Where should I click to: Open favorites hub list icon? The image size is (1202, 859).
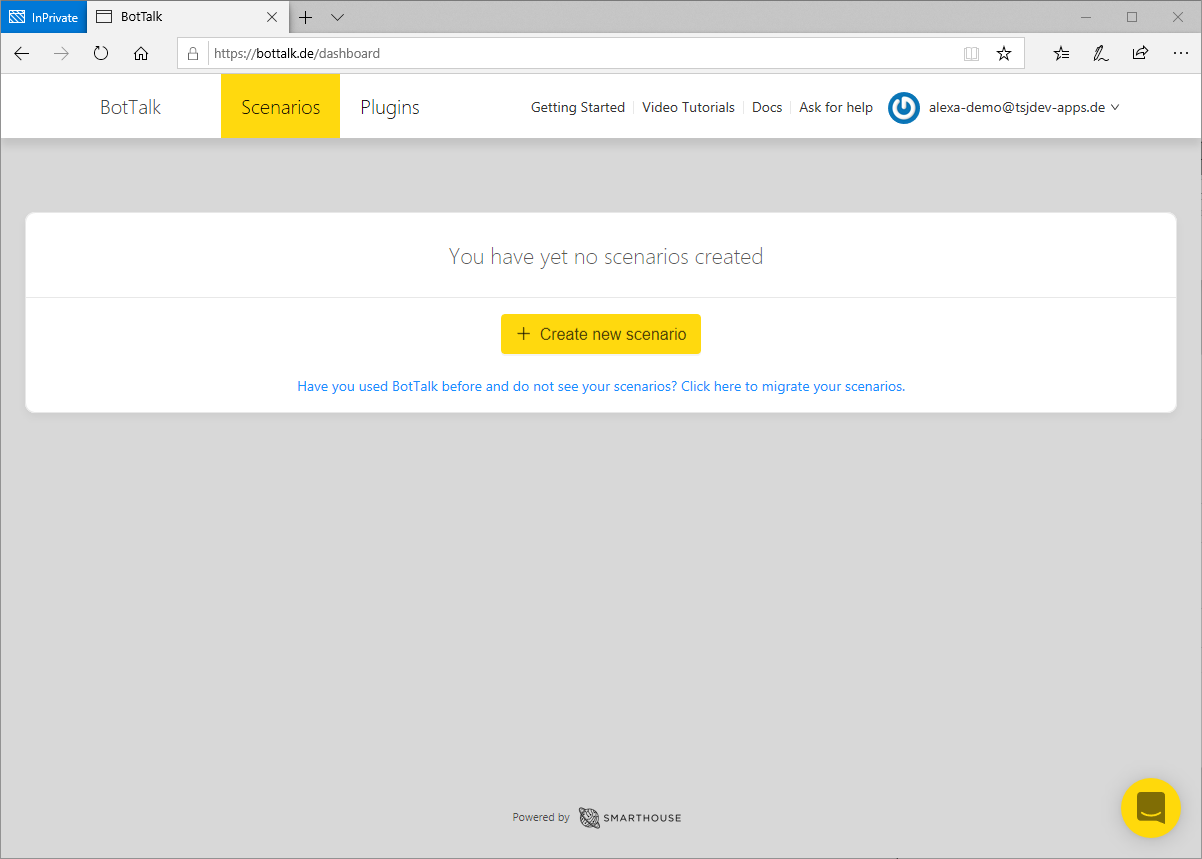1061,54
